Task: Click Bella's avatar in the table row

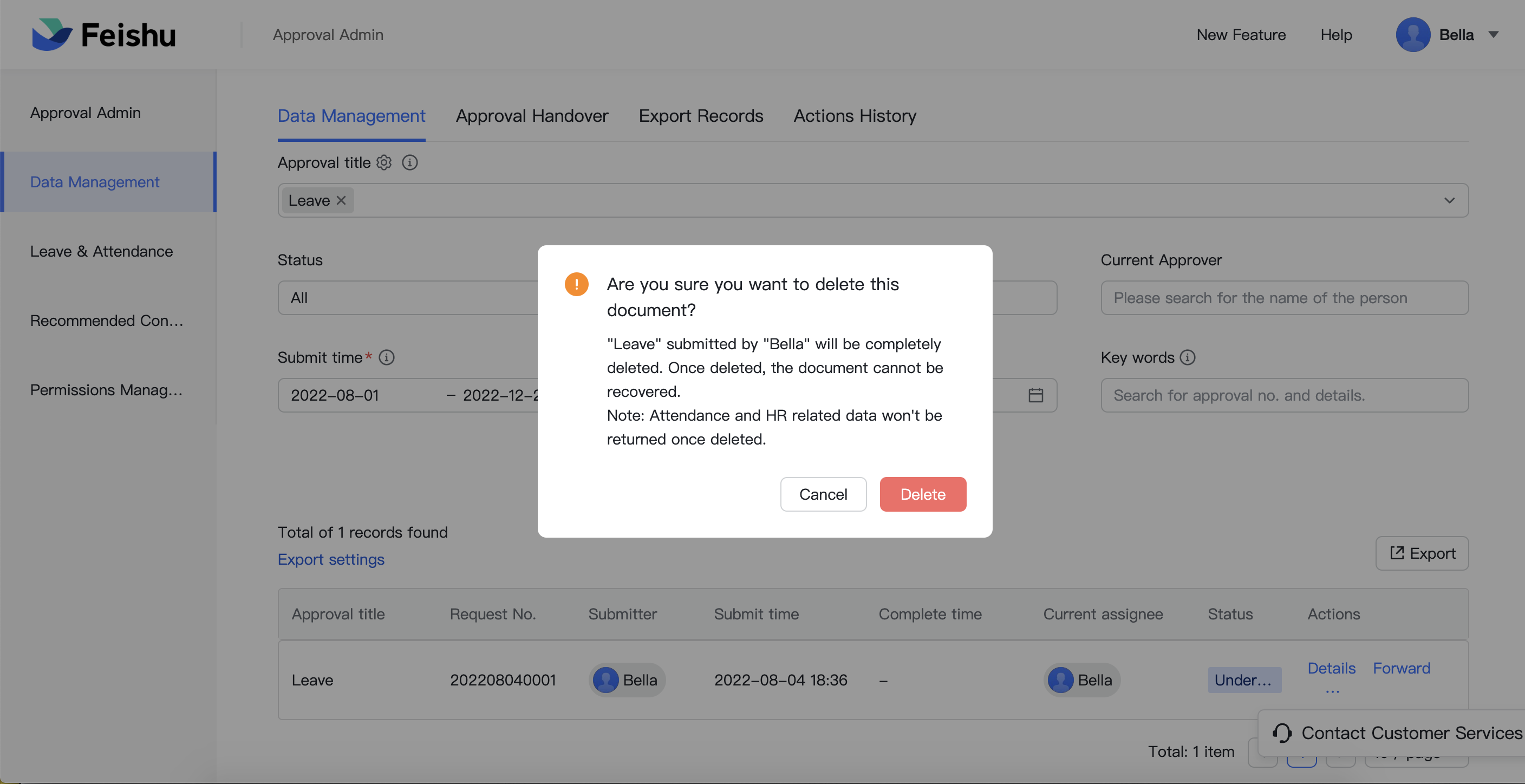Action: pyautogui.click(x=605, y=680)
